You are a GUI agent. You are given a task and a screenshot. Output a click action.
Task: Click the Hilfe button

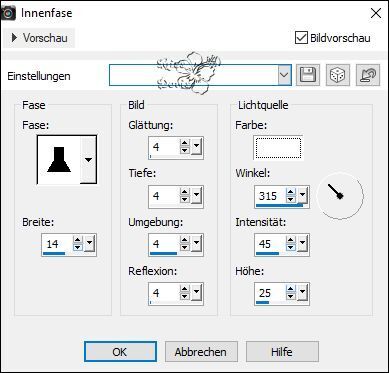[x=282, y=352]
